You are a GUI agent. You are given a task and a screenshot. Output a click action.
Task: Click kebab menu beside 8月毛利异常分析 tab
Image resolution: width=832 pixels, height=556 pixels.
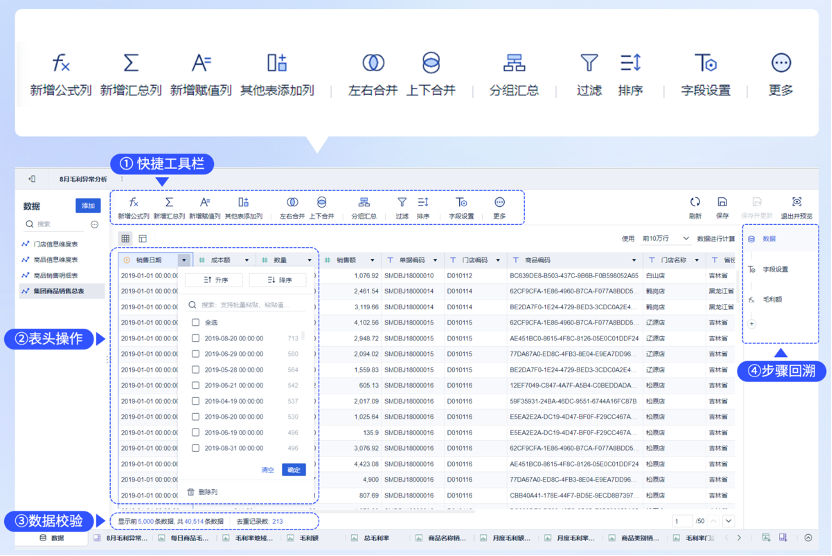122,179
